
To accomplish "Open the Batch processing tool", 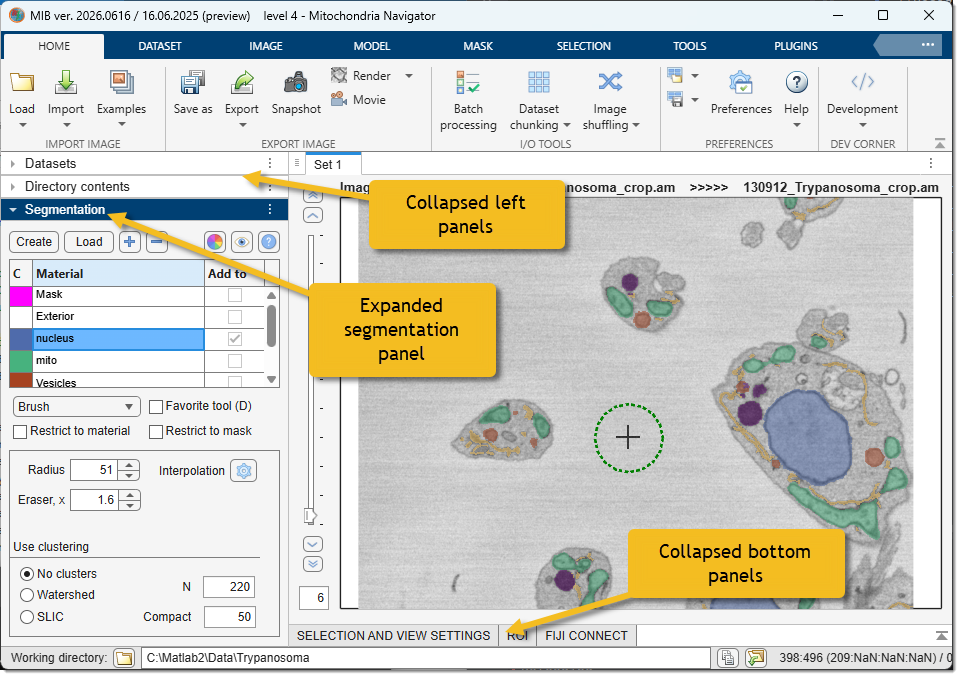I will tap(468, 82).
